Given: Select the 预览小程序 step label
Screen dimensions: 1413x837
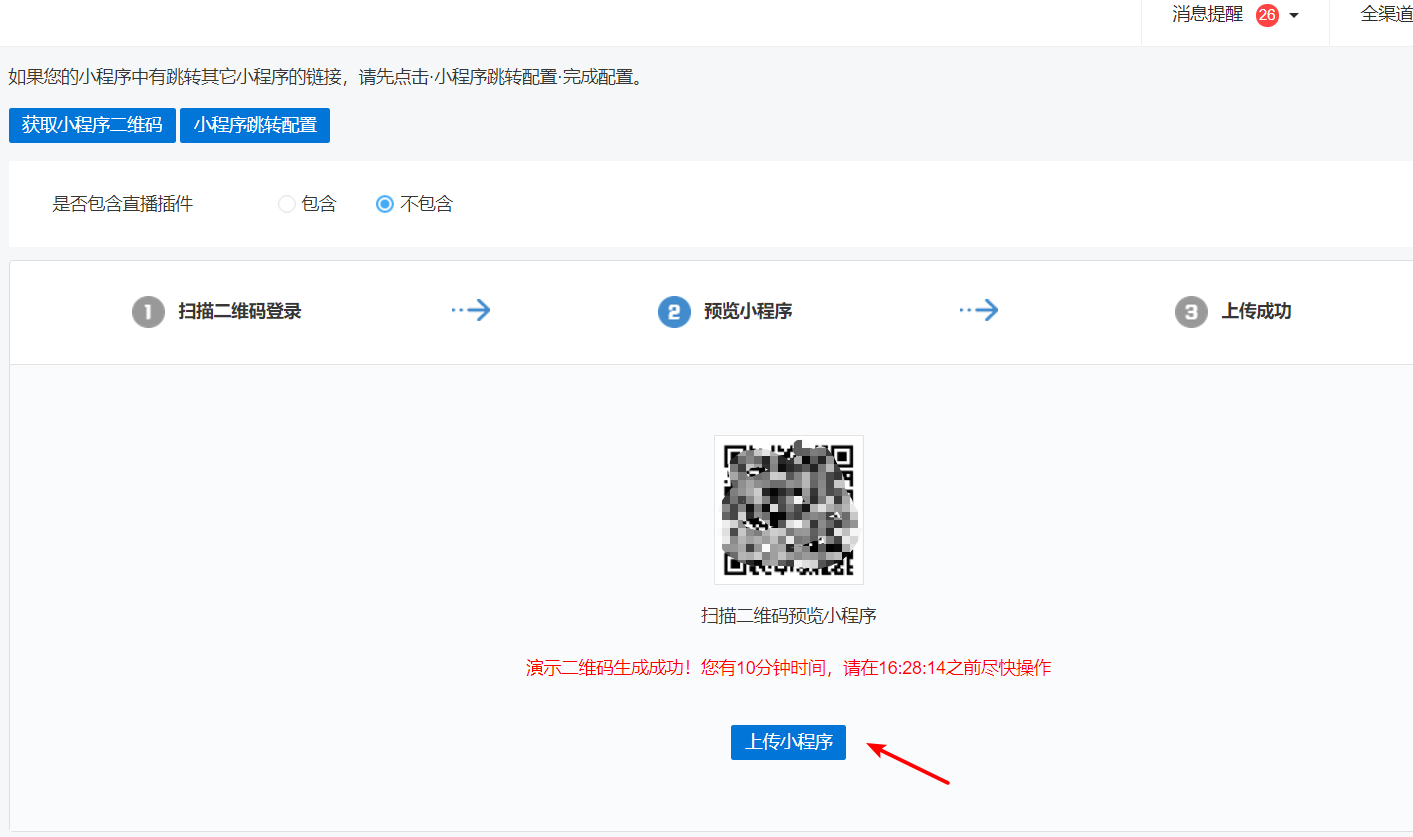Looking at the screenshot, I should (748, 311).
